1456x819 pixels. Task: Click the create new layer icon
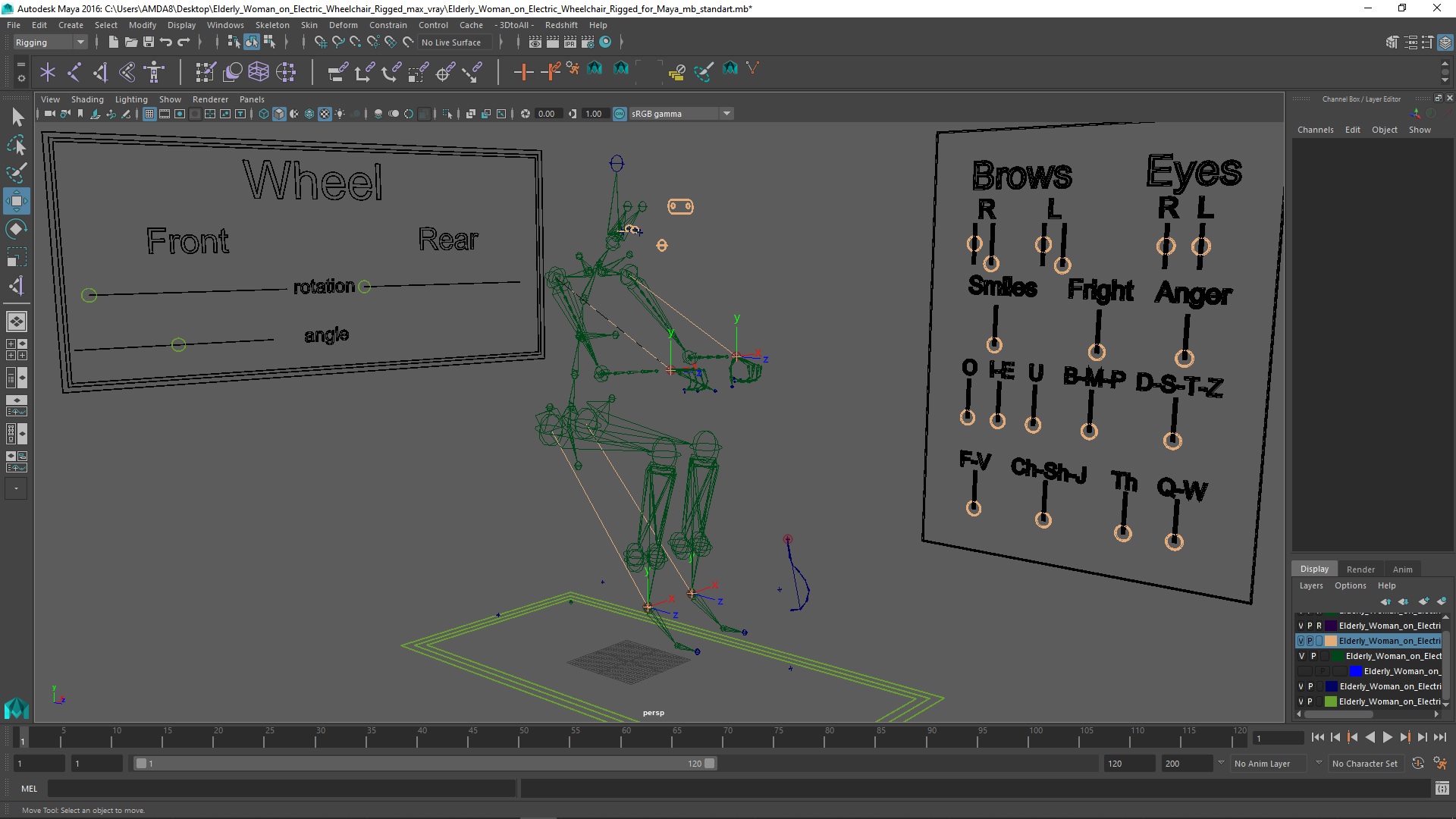1423,601
